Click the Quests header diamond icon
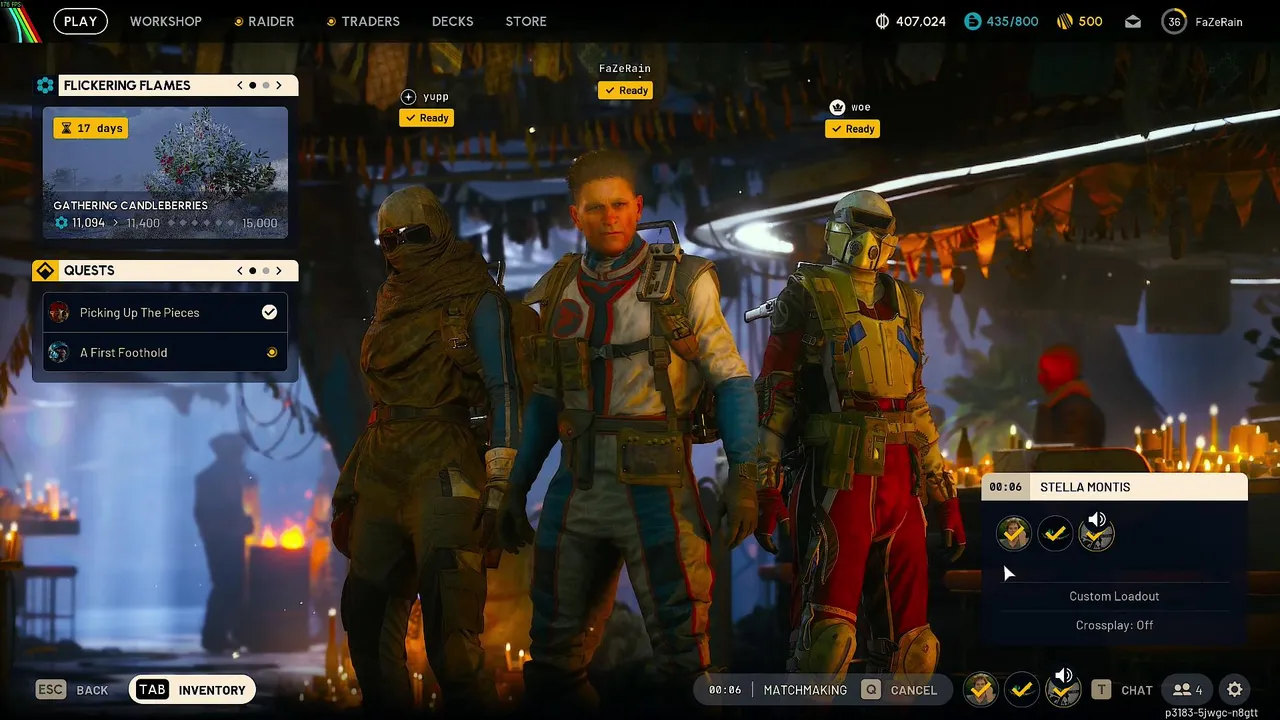 tap(45, 271)
